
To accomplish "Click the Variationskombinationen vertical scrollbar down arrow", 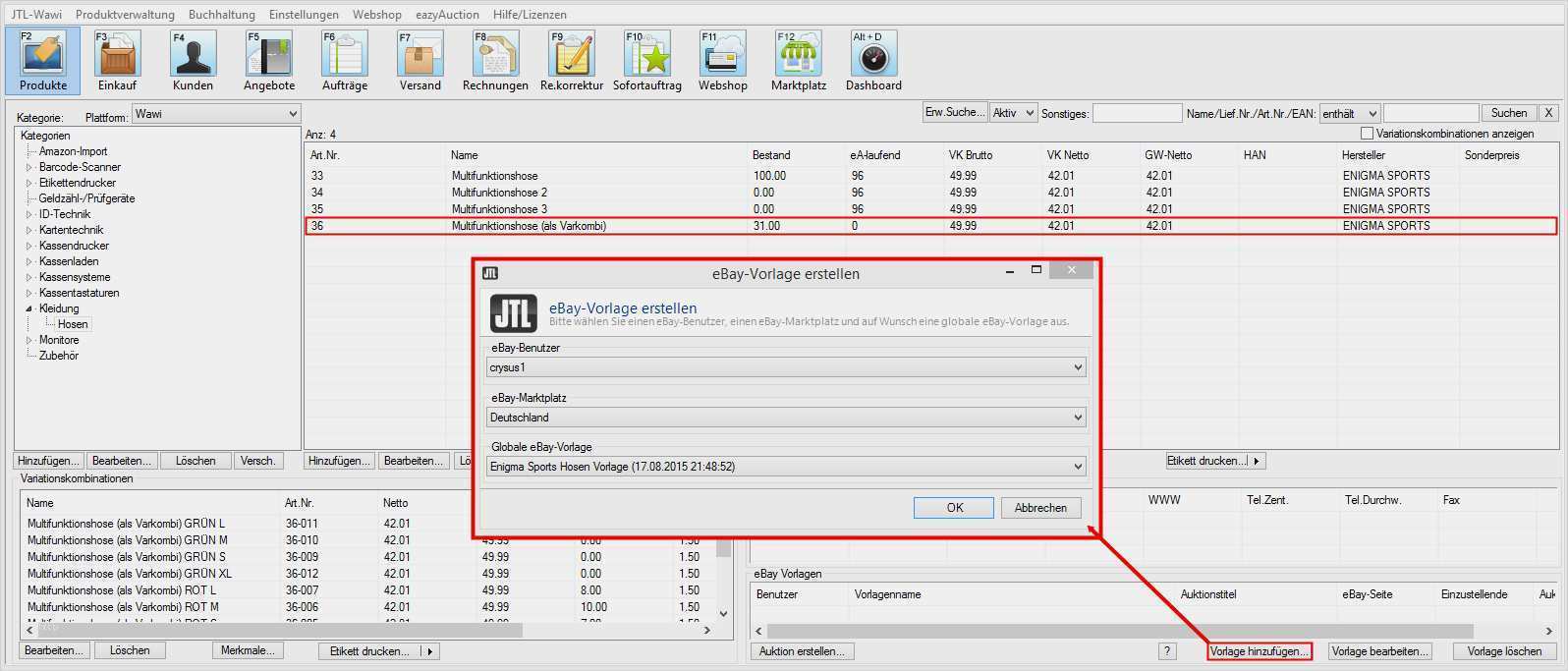I will pyautogui.click(x=724, y=614).
